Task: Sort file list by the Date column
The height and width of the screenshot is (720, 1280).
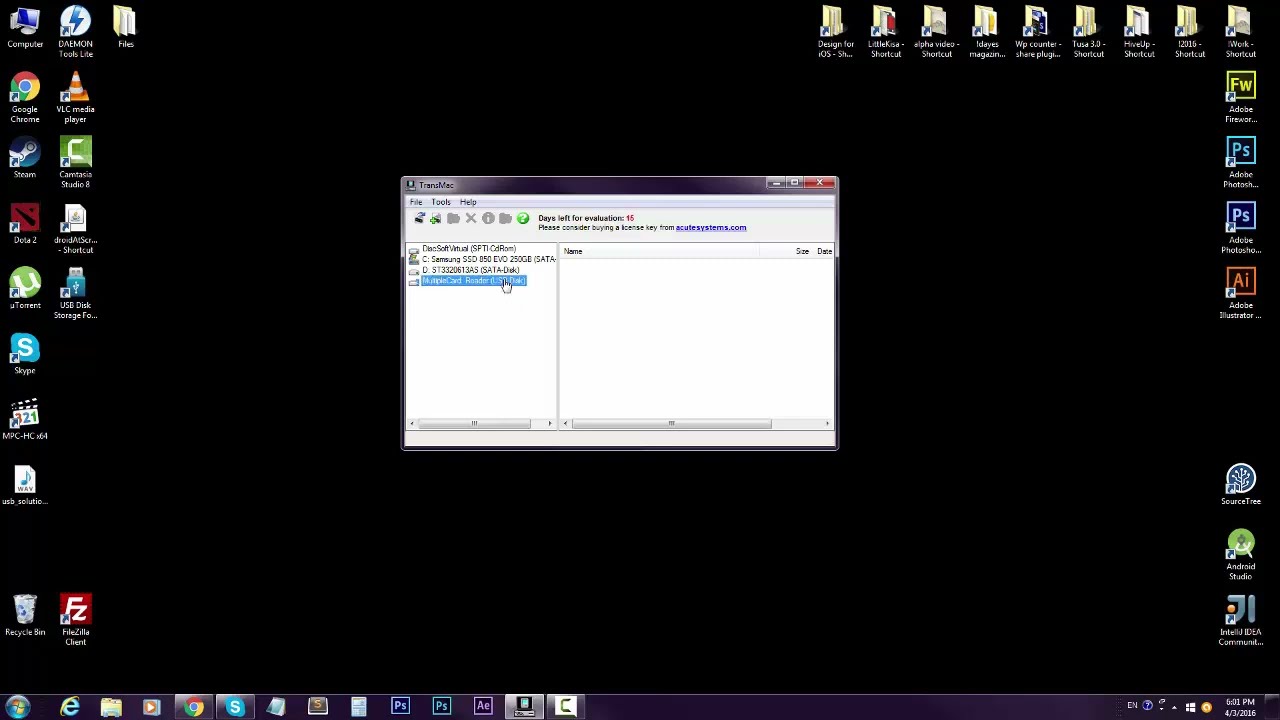Action: click(824, 251)
